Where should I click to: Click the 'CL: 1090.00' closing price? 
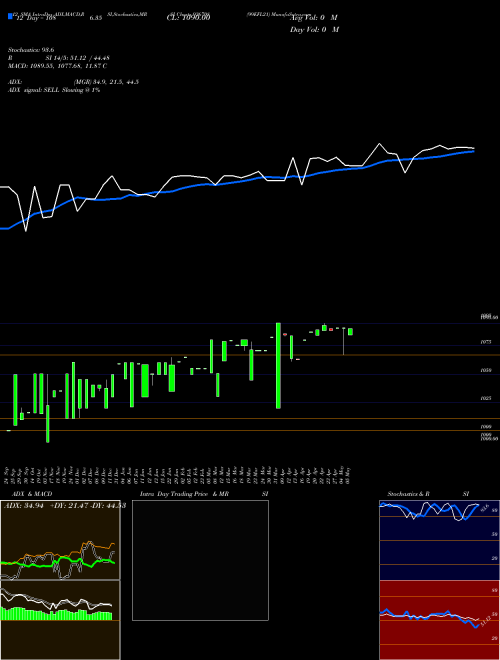(188, 17)
